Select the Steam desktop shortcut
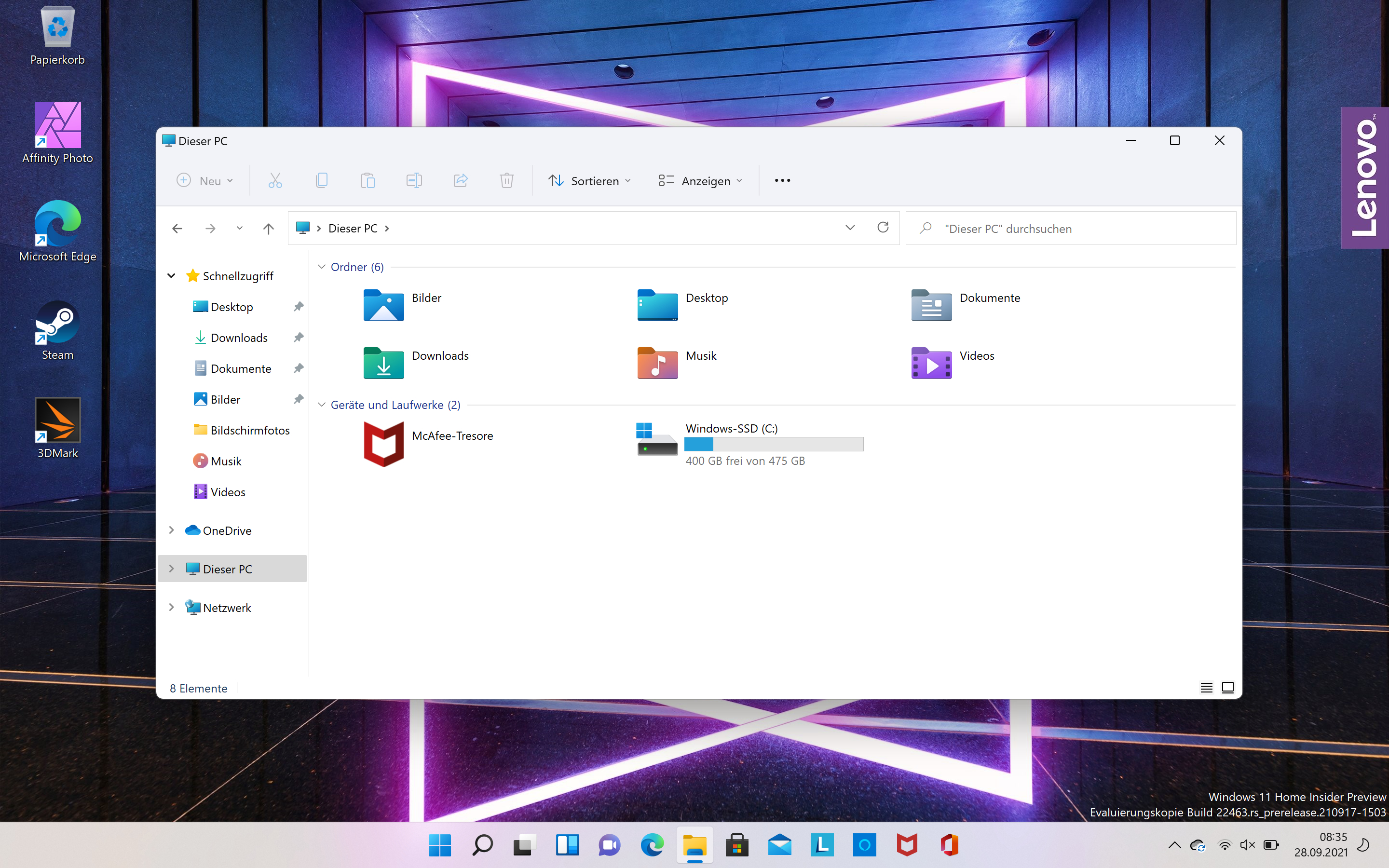This screenshot has height=868, width=1389. 57,330
